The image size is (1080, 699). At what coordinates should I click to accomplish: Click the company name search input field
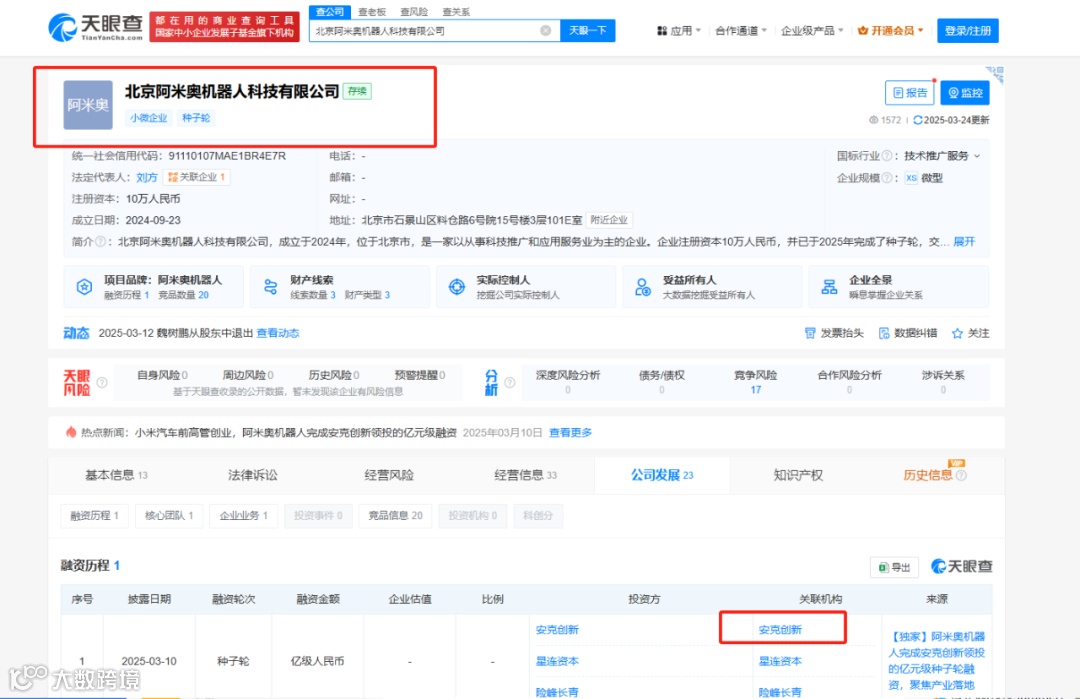point(424,31)
